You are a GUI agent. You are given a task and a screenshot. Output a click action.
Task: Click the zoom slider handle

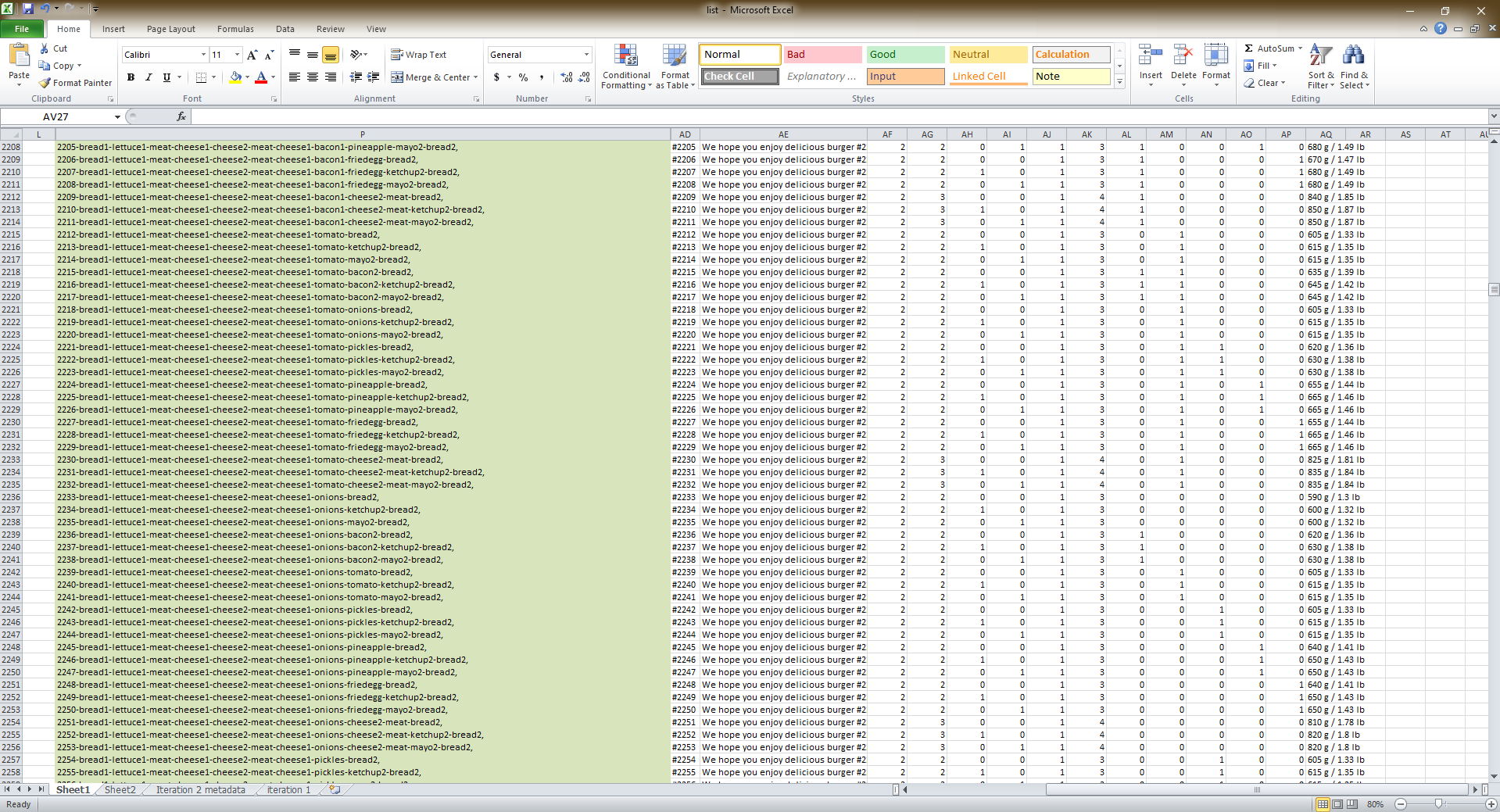[x=1438, y=803]
